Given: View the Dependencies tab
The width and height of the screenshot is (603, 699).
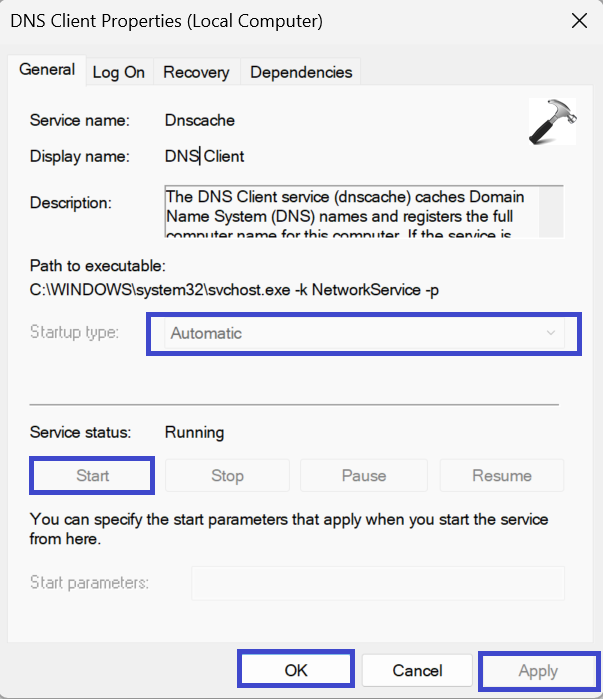Looking at the screenshot, I should click(301, 72).
